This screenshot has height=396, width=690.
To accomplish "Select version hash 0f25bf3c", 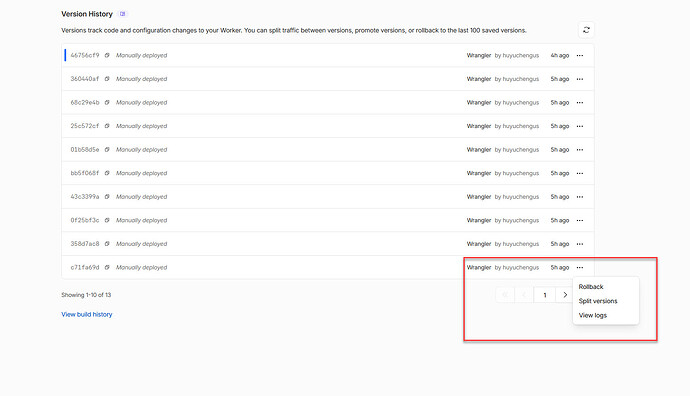I will 85,220.
